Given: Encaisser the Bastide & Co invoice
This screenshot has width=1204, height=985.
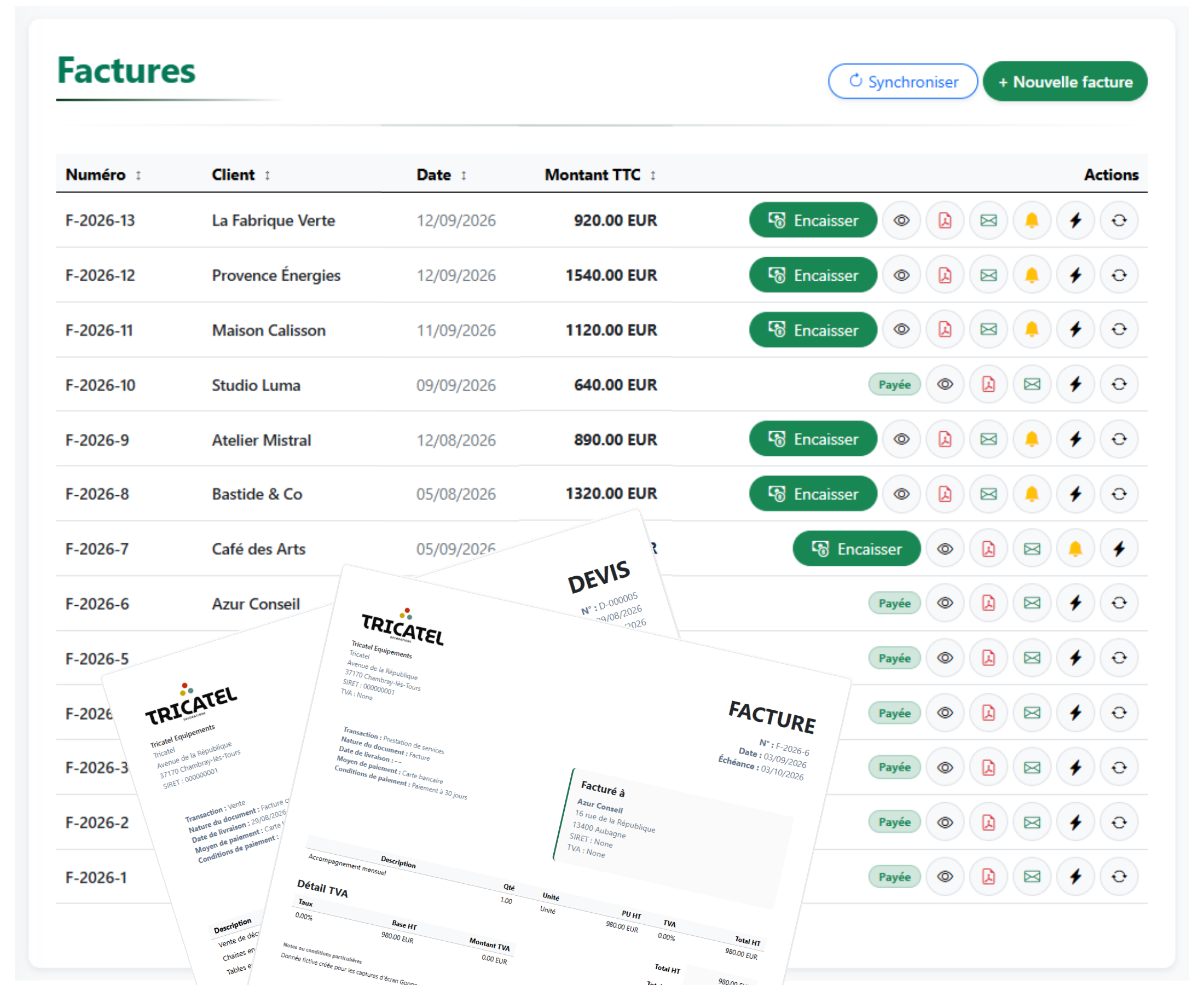Looking at the screenshot, I should pyautogui.click(x=813, y=494).
